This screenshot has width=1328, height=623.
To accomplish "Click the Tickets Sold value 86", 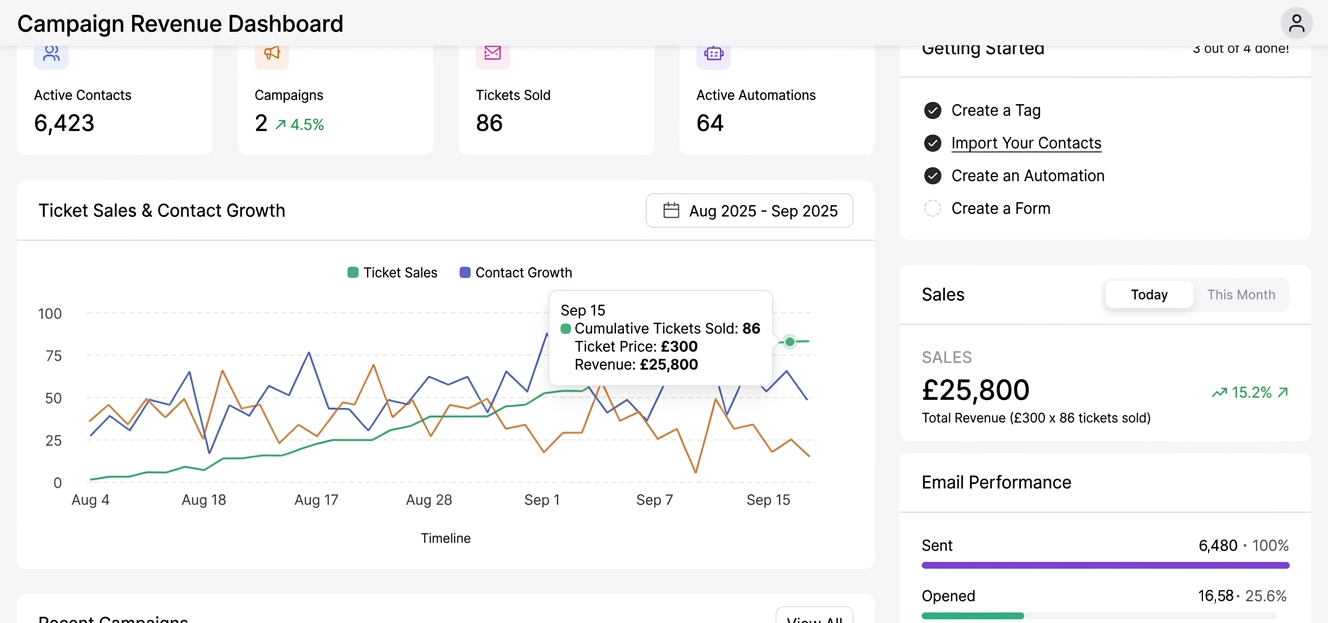I will point(489,124).
